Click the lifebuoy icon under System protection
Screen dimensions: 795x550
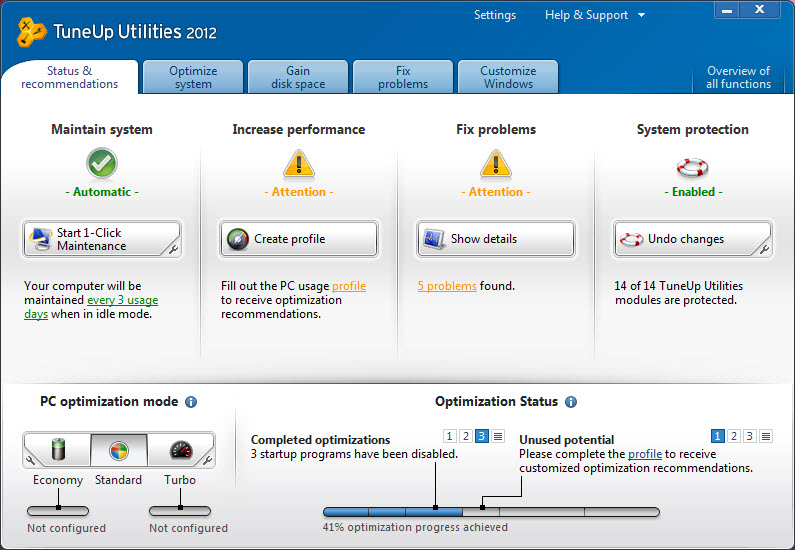692,167
